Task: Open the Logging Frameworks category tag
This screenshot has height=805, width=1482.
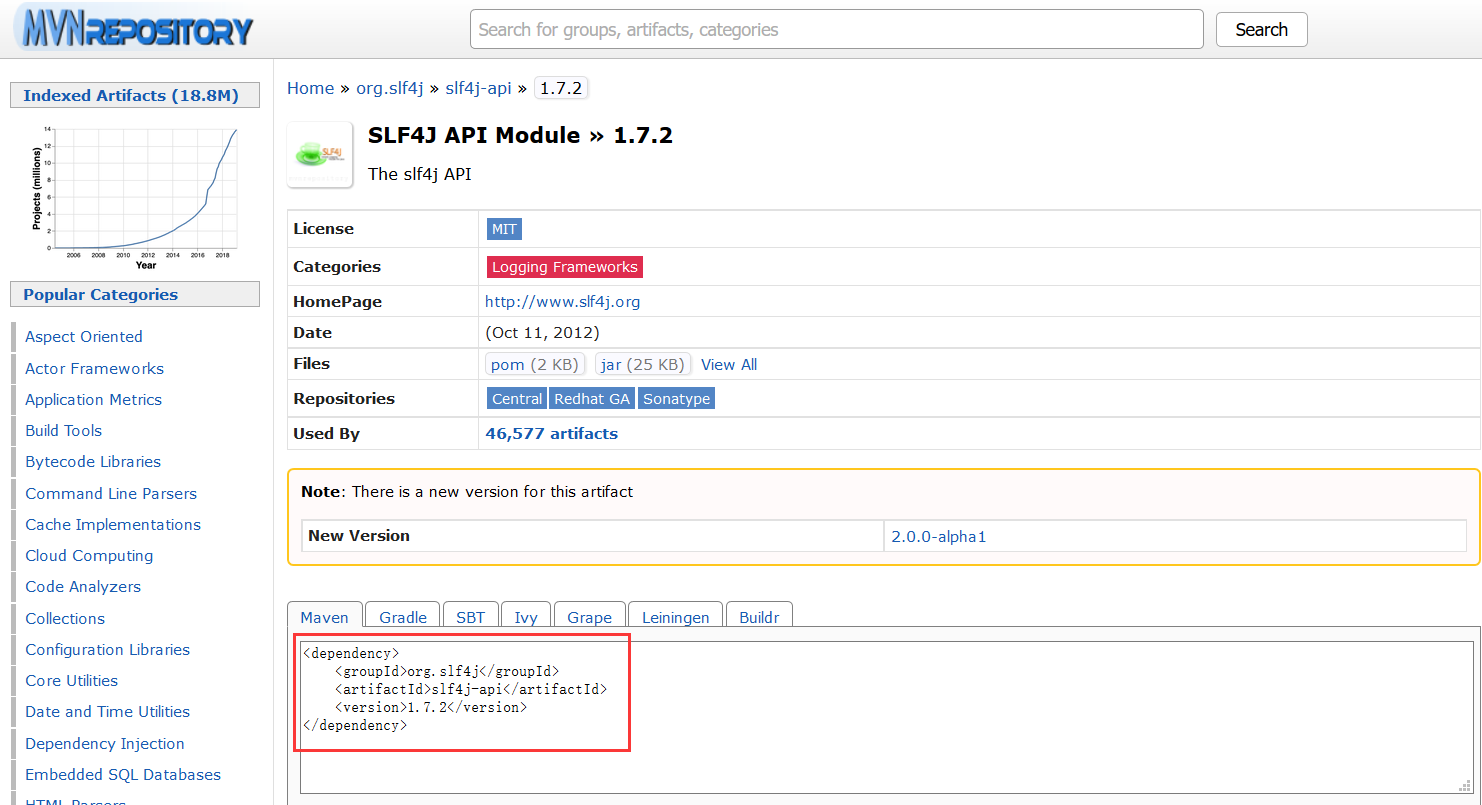Action: [x=564, y=267]
